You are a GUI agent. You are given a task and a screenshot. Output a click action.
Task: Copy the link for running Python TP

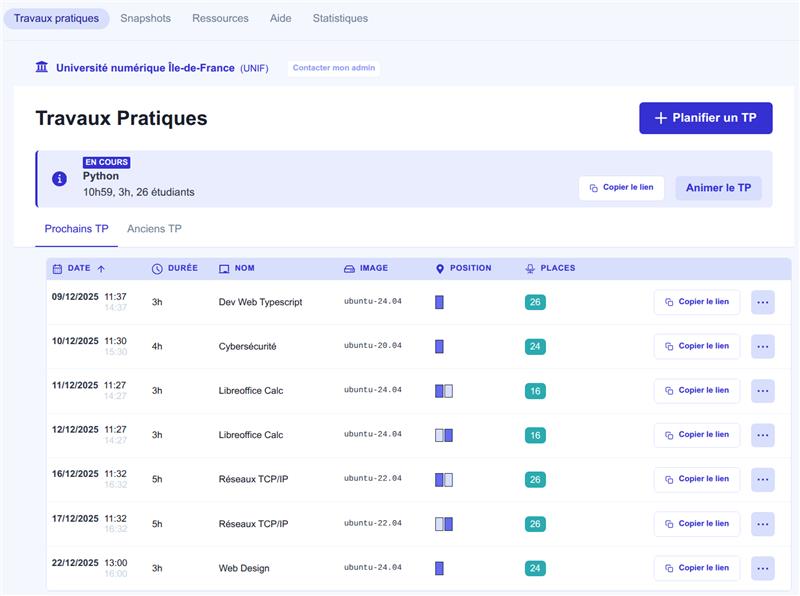coord(621,188)
